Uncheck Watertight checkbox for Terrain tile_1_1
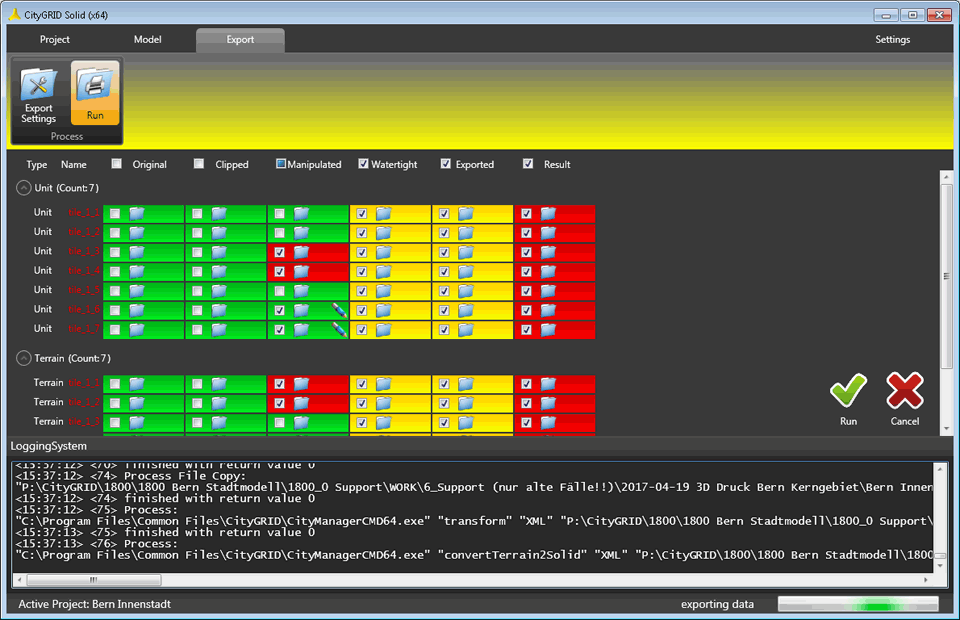 click(362, 384)
